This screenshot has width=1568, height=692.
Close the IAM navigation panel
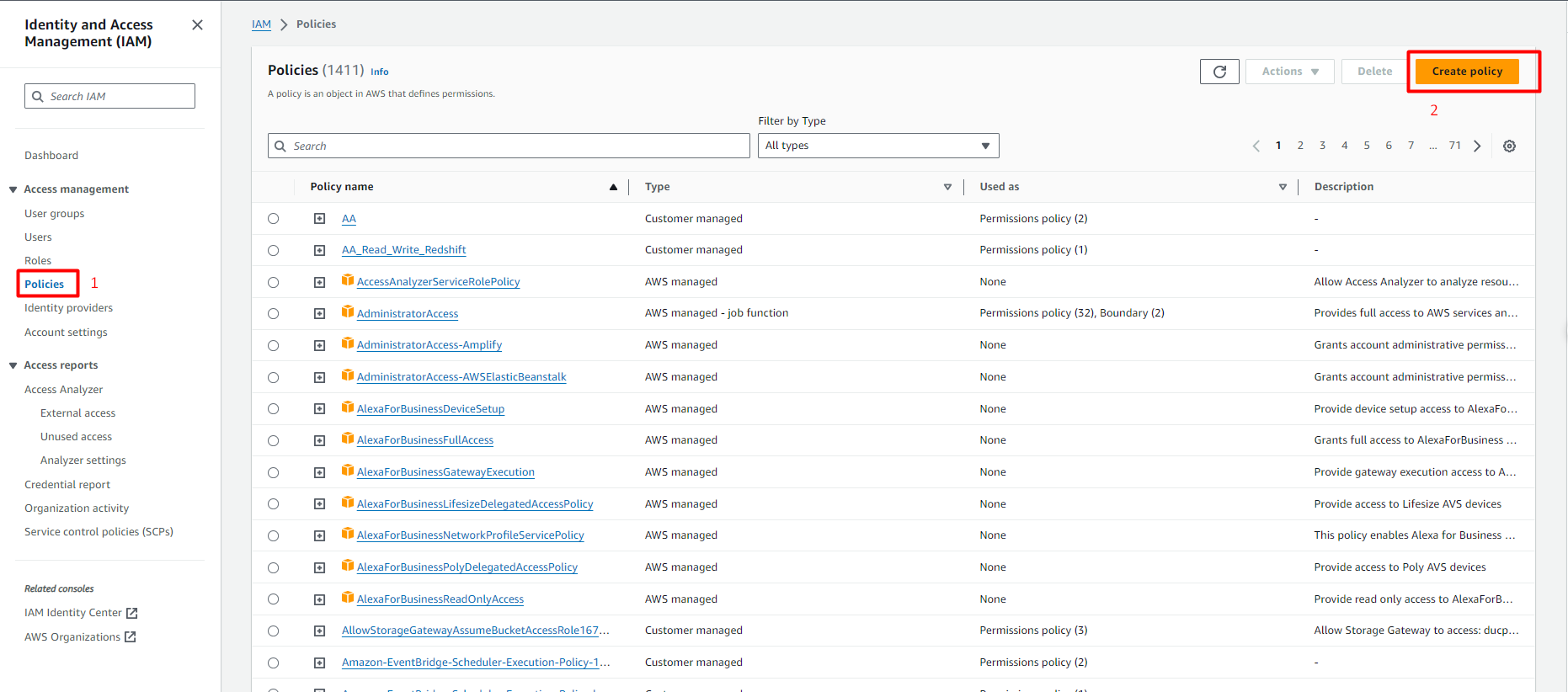[197, 25]
